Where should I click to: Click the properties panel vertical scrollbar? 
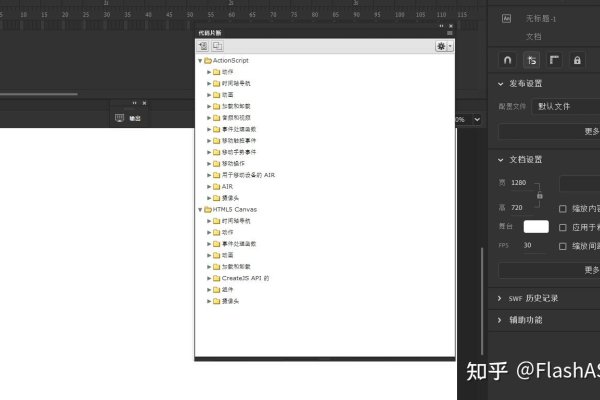pyautogui.click(x=482, y=301)
